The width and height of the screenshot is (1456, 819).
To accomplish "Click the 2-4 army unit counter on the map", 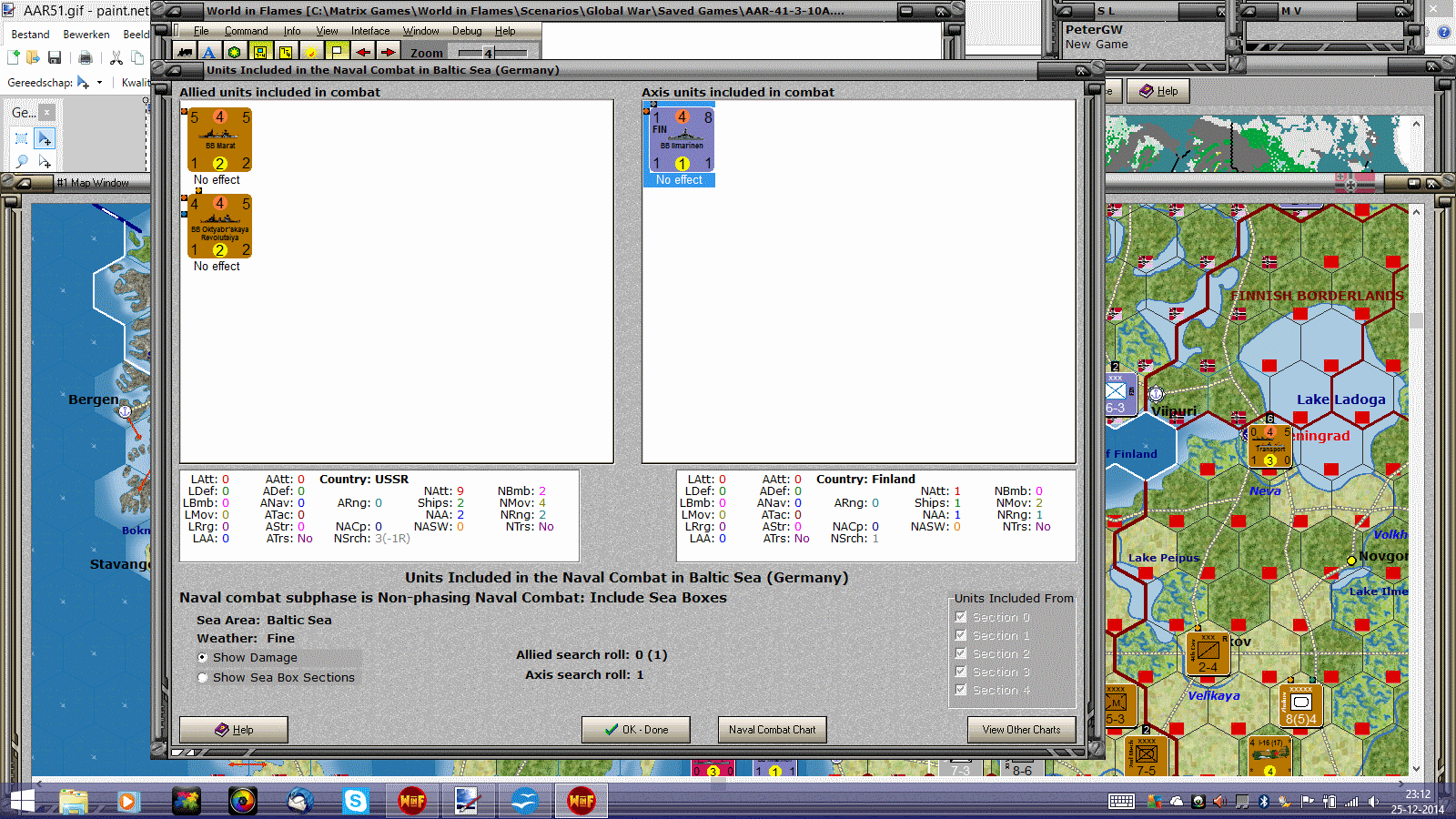I will [x=1208, y=653].
